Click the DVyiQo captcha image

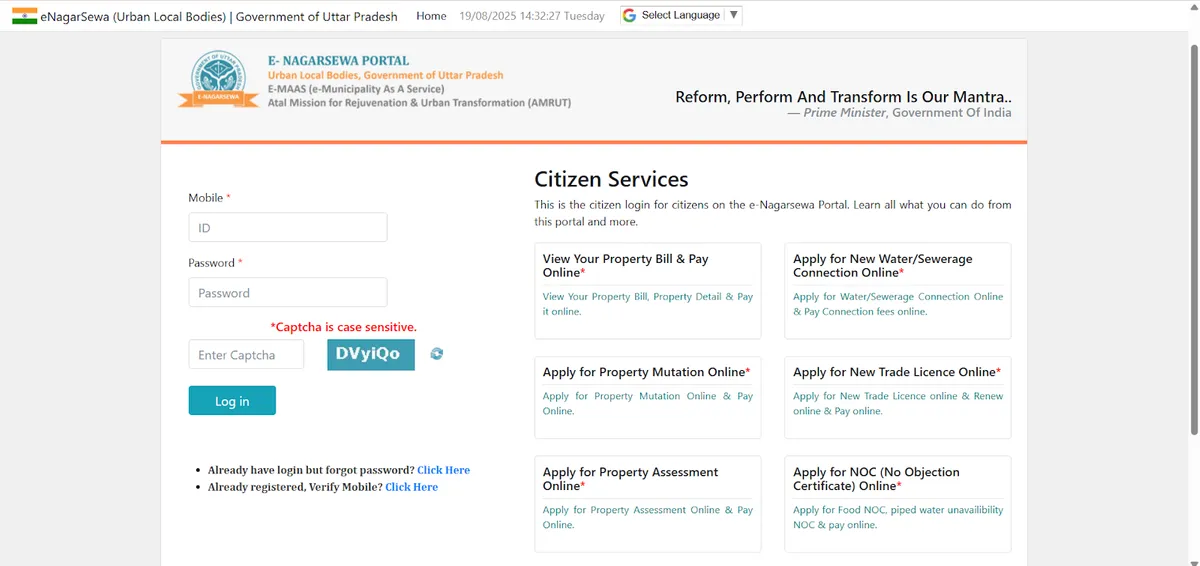370,354
